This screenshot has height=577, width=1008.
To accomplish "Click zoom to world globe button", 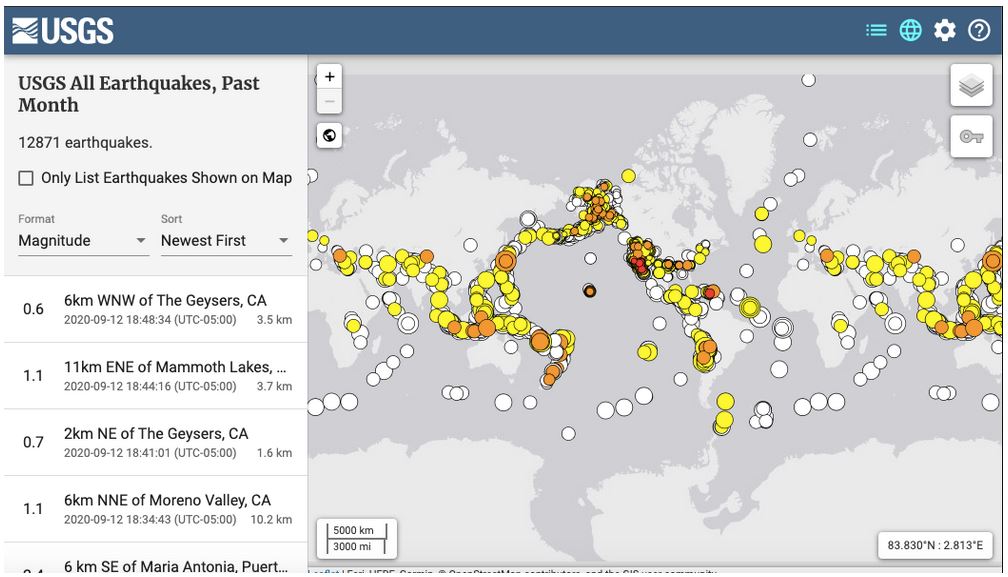I will coord(329,136).
